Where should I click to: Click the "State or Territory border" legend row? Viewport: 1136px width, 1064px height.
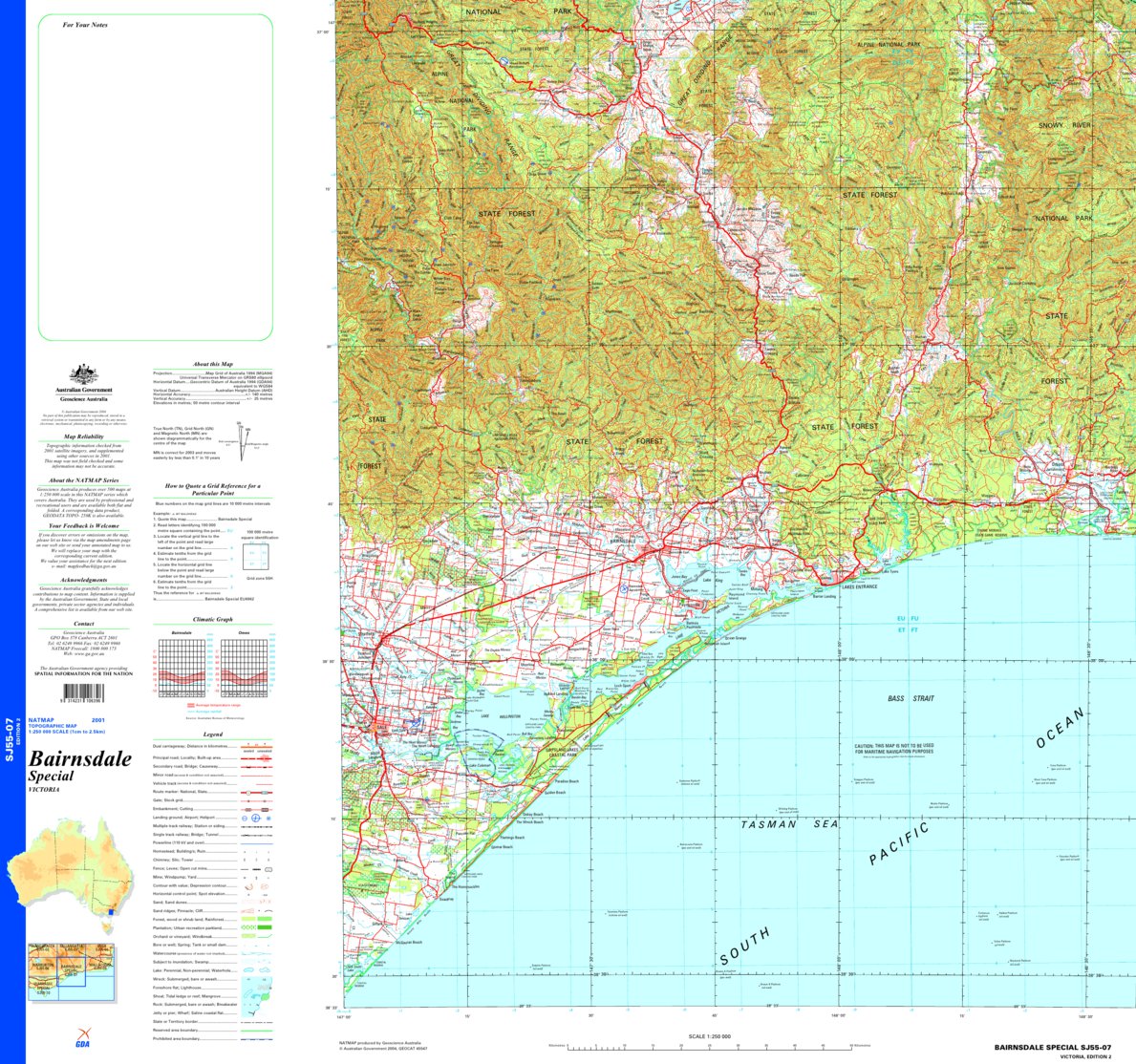point(213,1021)
